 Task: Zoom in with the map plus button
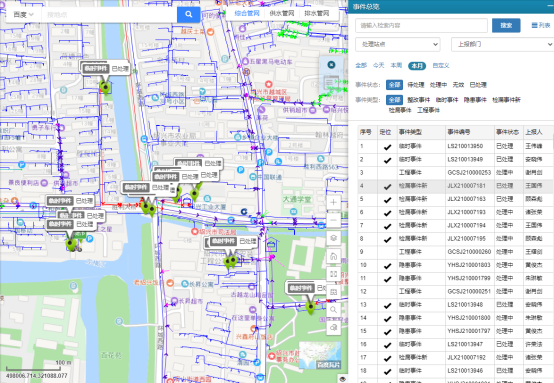point(333,202)
